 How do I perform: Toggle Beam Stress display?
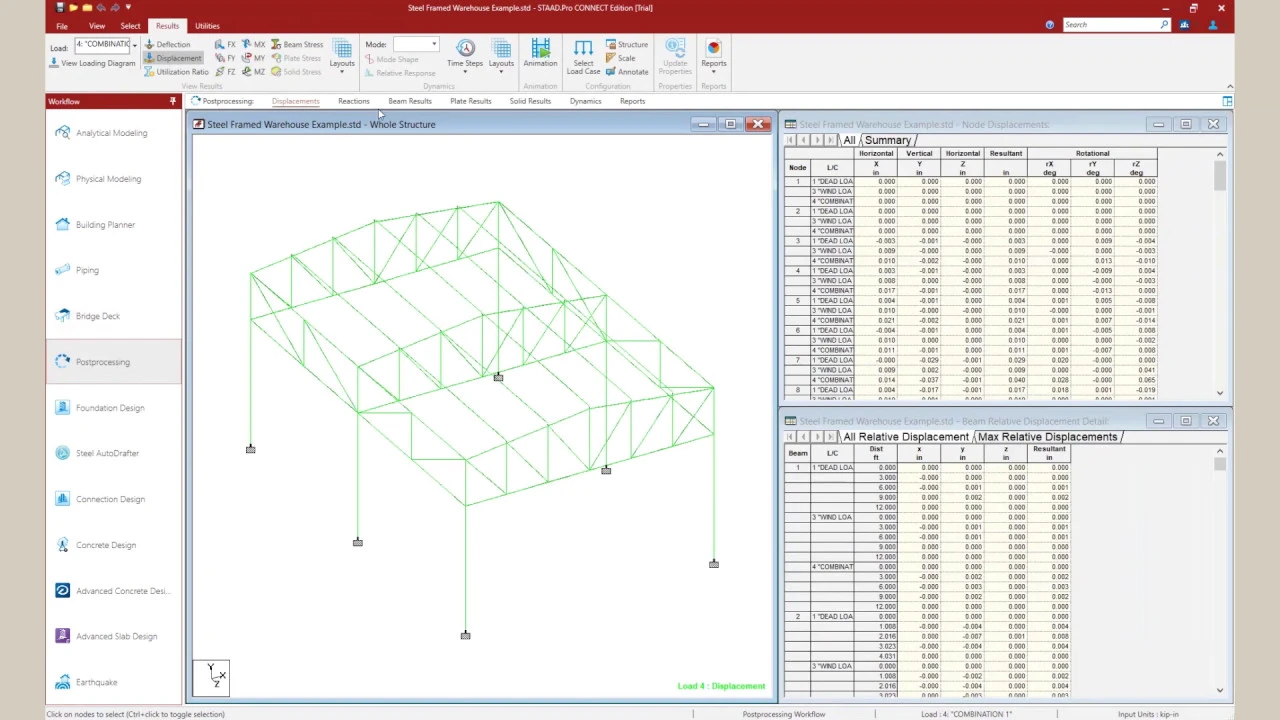pos(297,44)
